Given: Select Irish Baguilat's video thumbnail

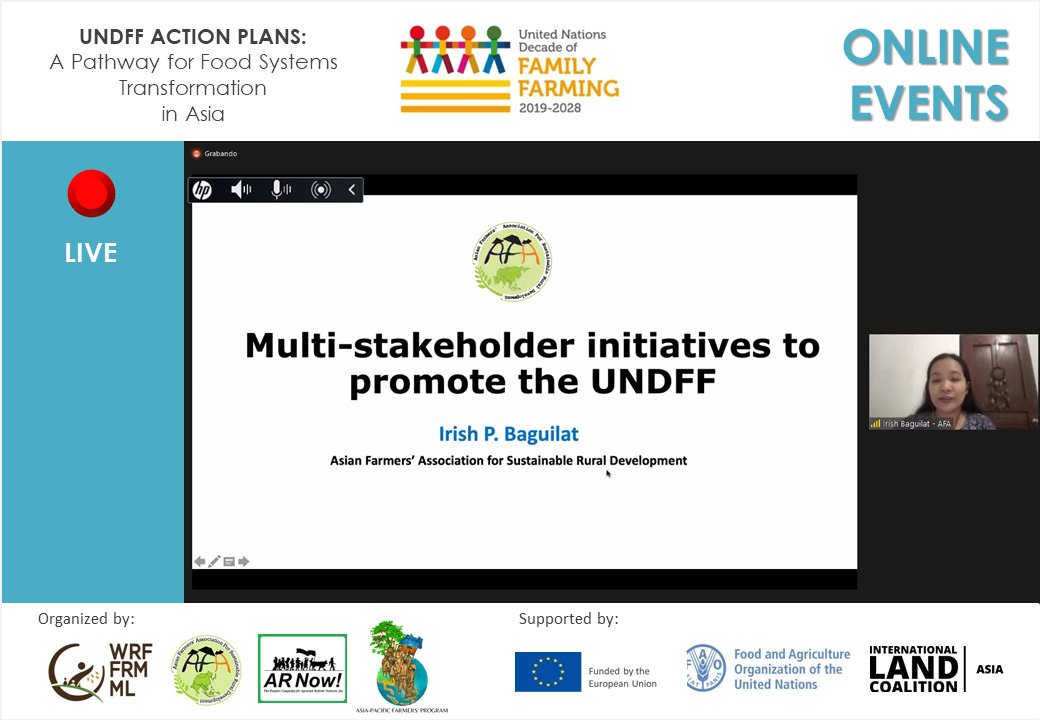Looking at the screenshot, I should [x=953, y=382].
